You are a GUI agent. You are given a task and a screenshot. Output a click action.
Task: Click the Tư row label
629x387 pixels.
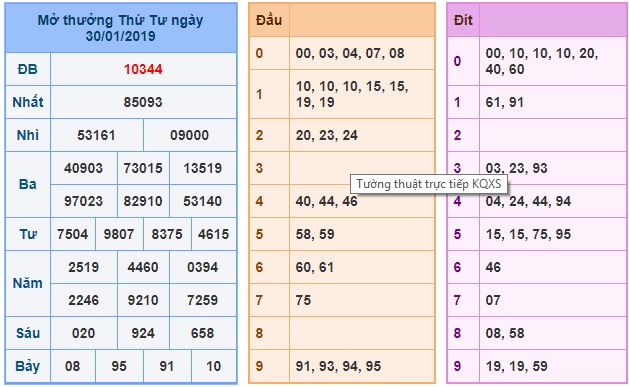pos(28,234)
